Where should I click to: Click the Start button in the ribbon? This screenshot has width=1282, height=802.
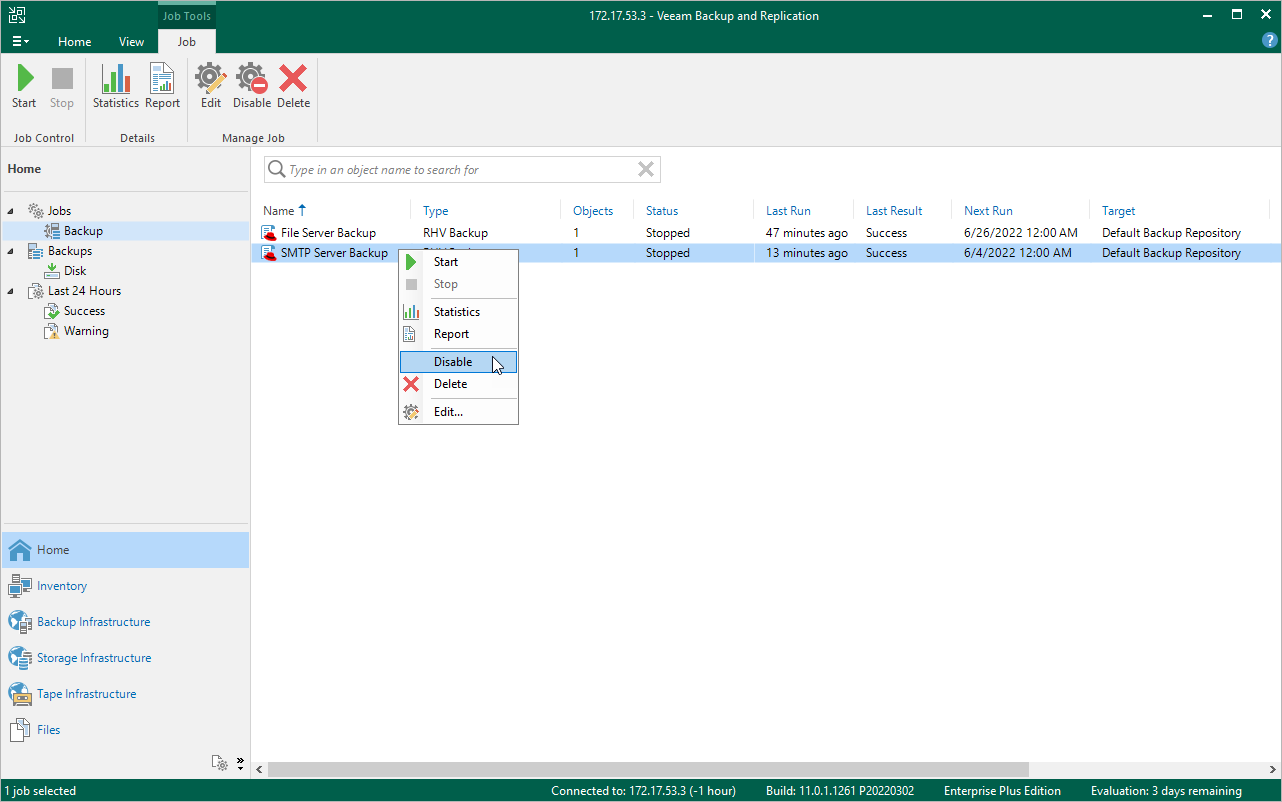pos(24,87)
